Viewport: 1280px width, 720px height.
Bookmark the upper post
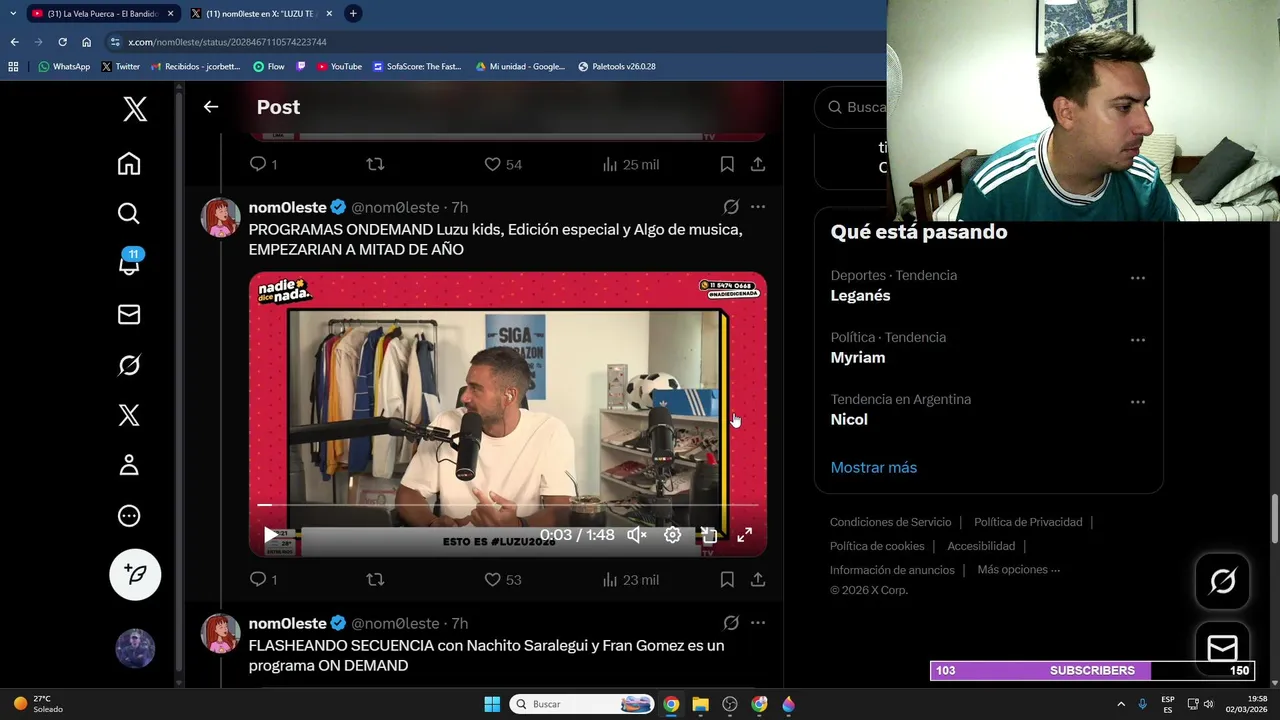[727, 164]
